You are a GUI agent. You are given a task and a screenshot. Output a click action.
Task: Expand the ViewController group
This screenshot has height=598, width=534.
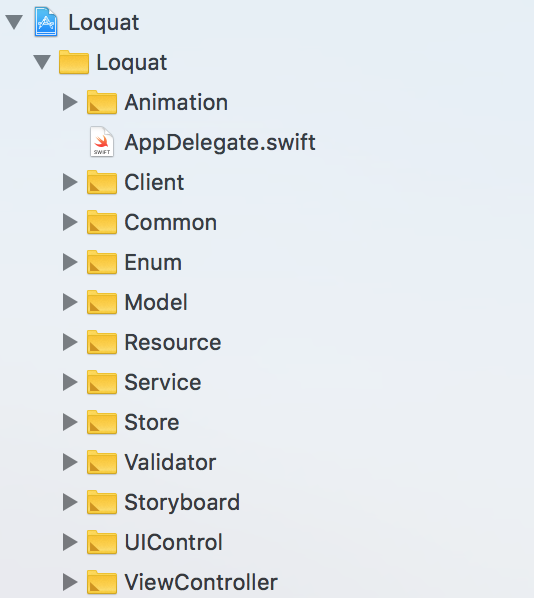click(x=70, y=582)
